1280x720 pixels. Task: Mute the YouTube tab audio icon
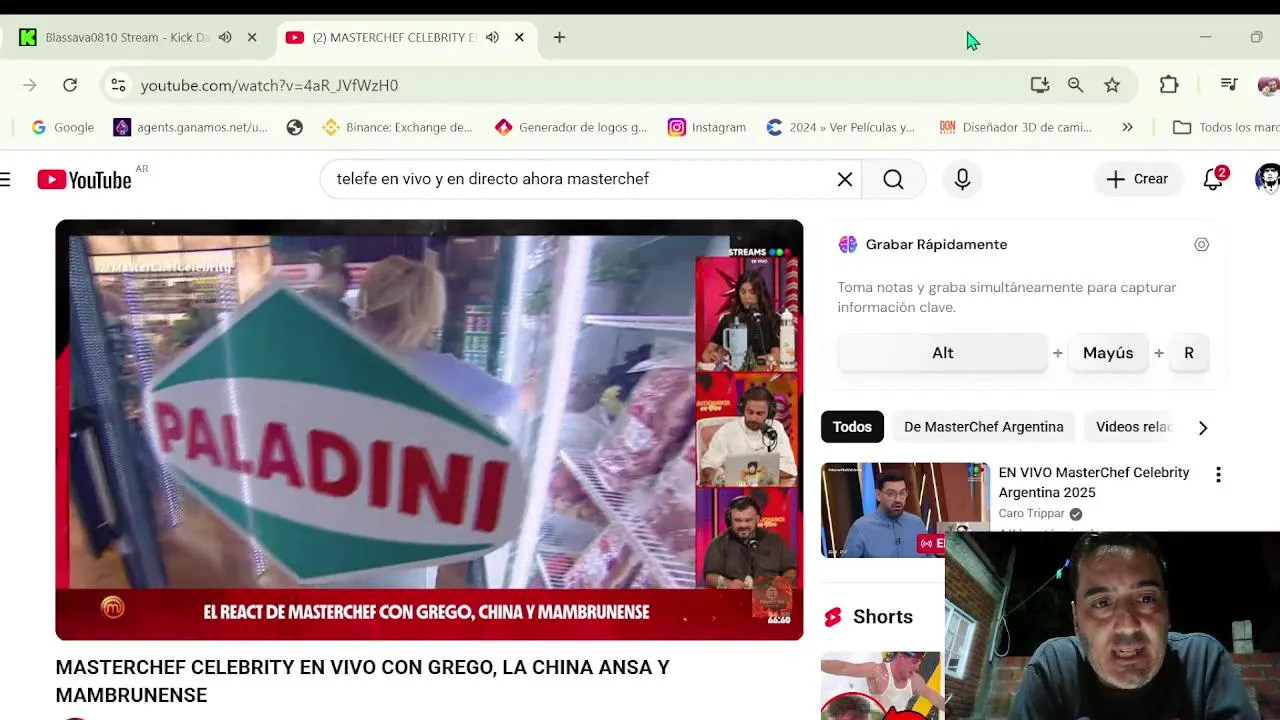click(x=492, y=37)
